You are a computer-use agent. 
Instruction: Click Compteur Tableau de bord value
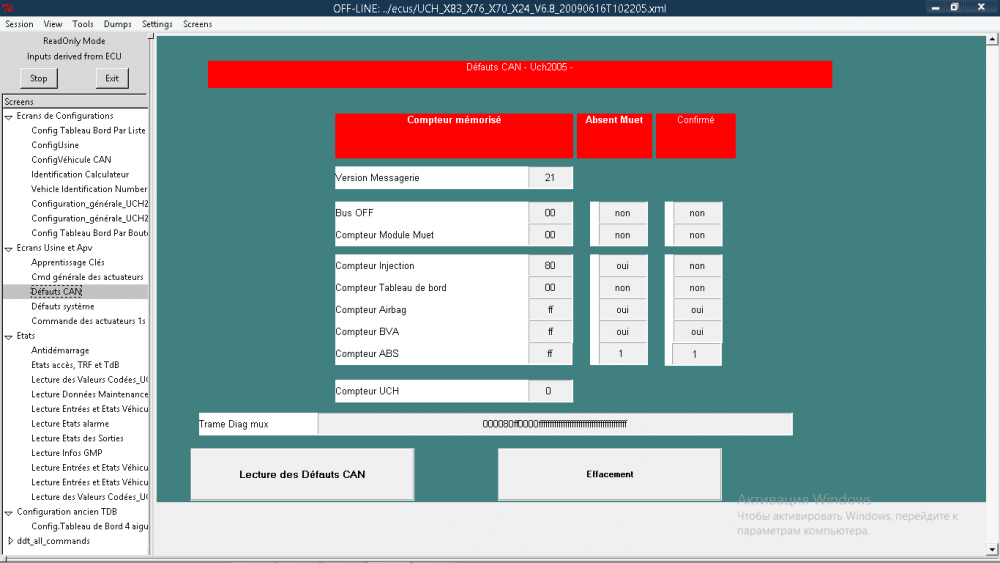(550, 288)
